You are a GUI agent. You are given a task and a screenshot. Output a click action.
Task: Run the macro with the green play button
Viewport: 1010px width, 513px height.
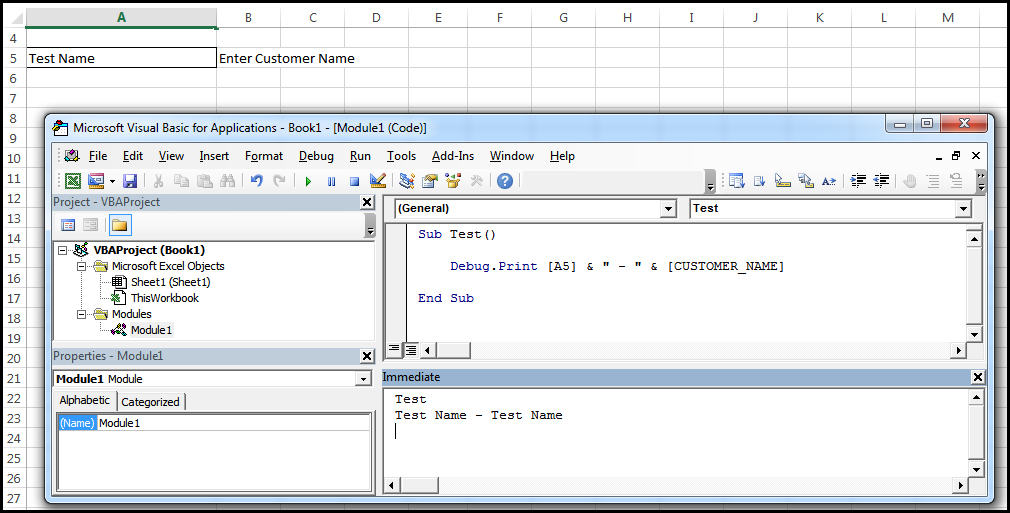(x=308, y=181)
